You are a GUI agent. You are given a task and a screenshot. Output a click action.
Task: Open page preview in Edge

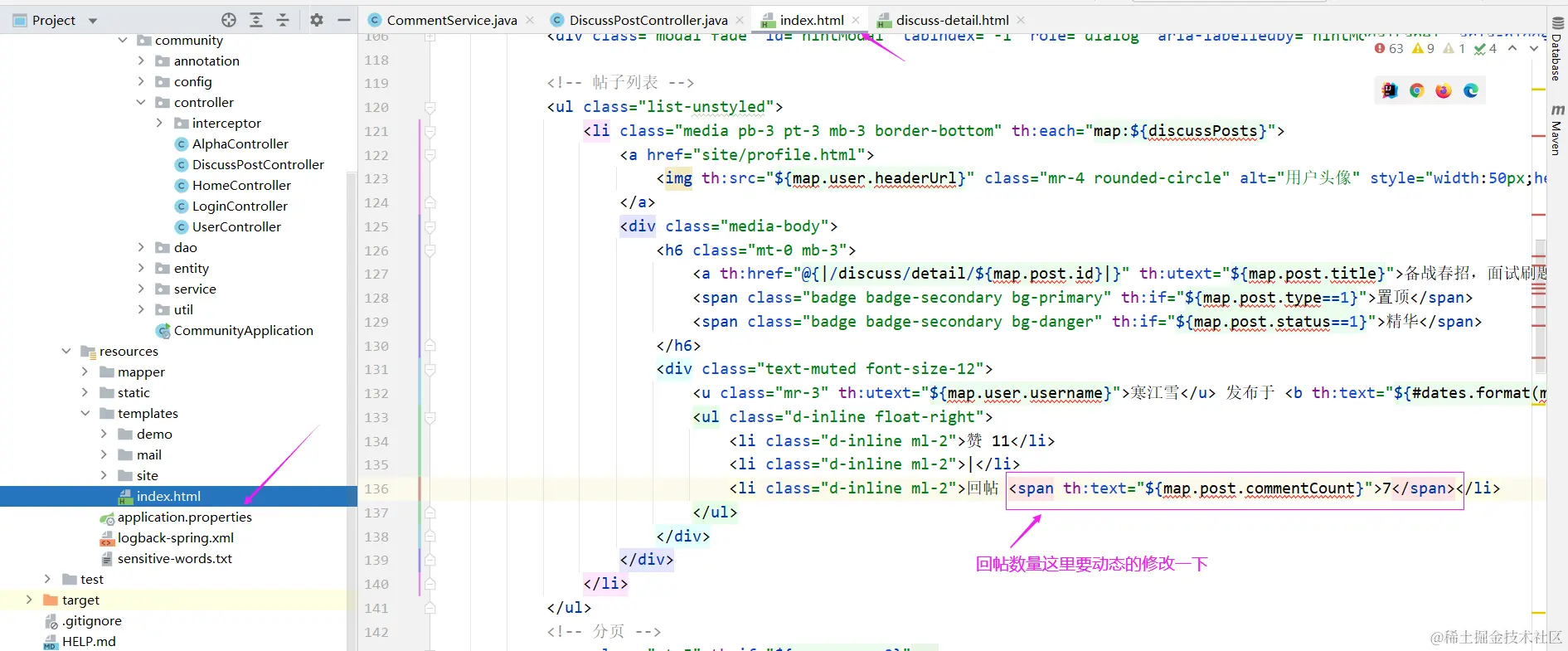pyautogui.click(x=1471, y=90)
